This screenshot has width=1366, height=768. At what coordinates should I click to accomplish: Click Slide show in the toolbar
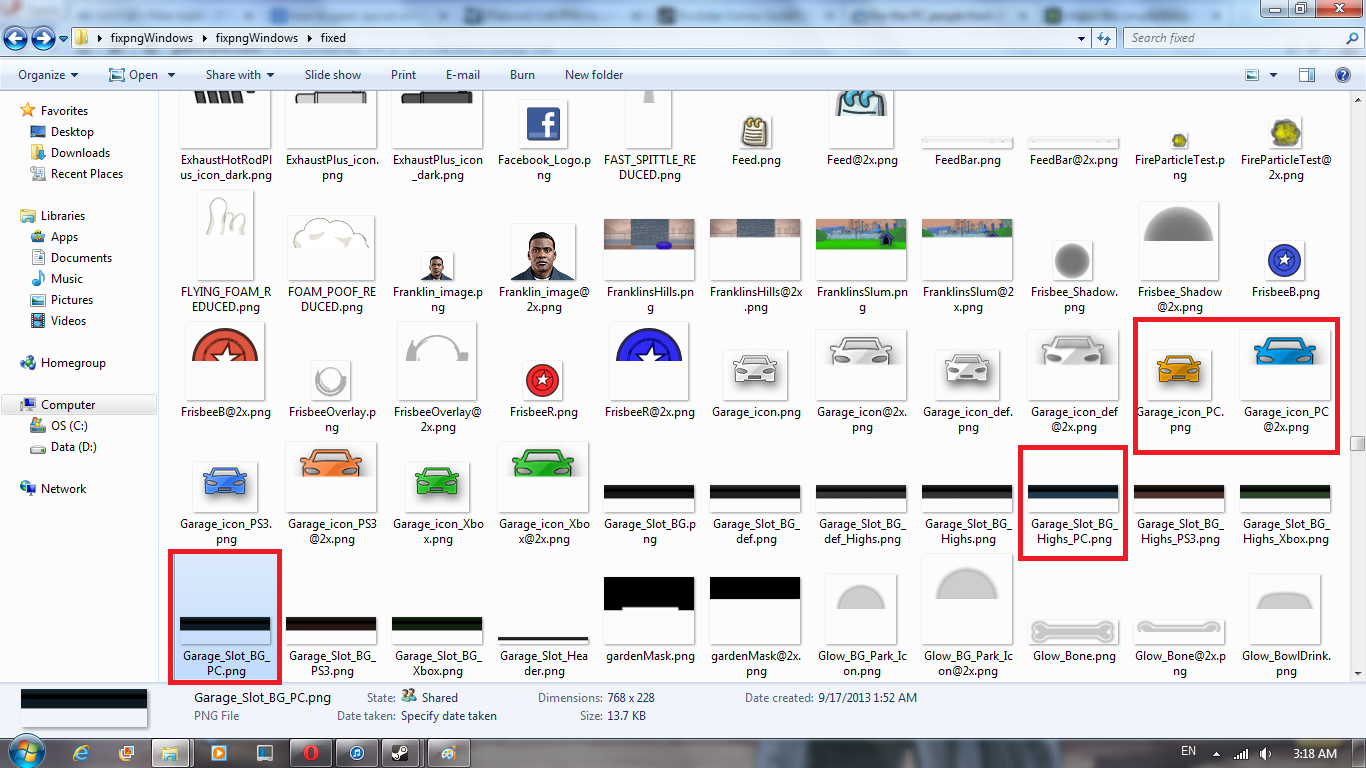pos(333,75)
